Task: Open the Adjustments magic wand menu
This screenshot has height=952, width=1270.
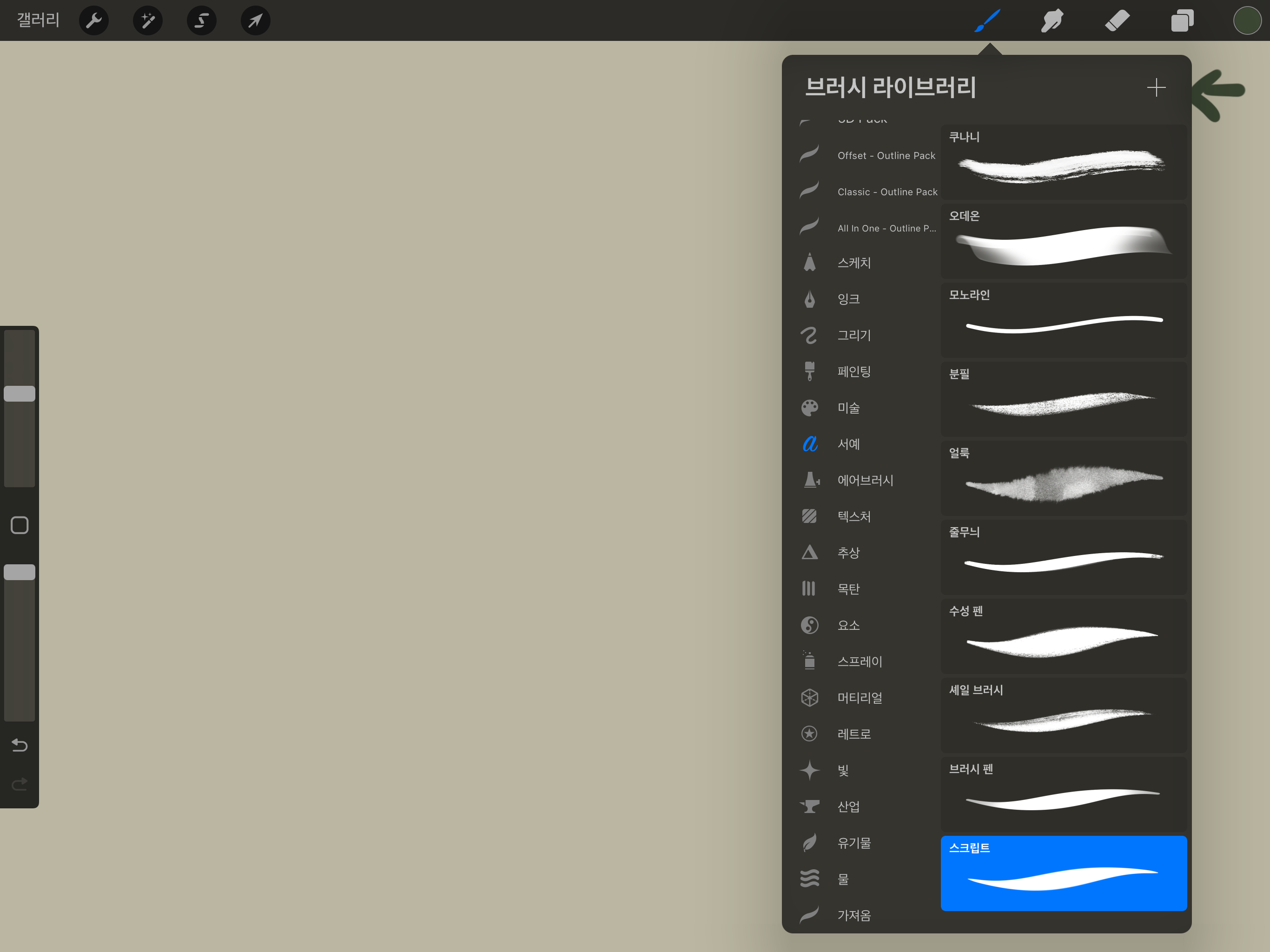Action: click(x=147, y=20)
